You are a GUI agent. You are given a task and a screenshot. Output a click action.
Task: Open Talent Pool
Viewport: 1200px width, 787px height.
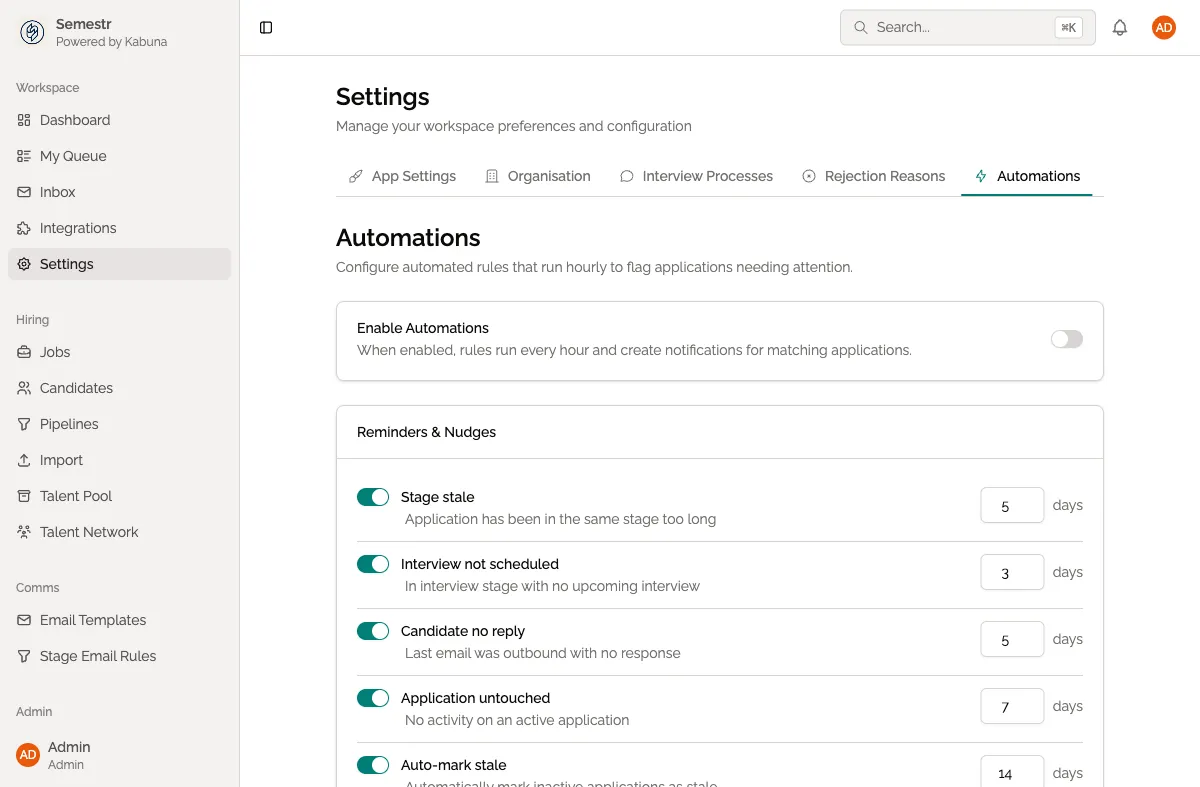click(x=75, y=496)
